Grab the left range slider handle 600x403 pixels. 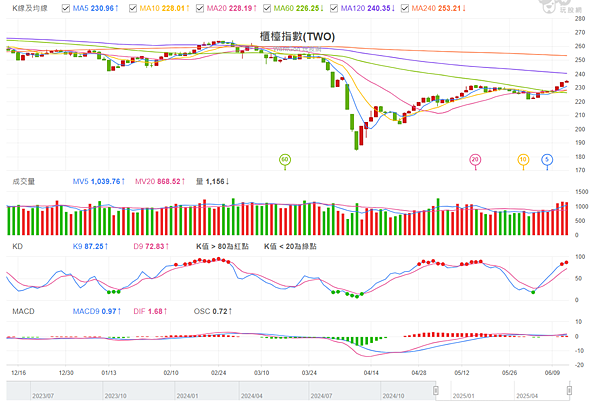click(435, 390)
